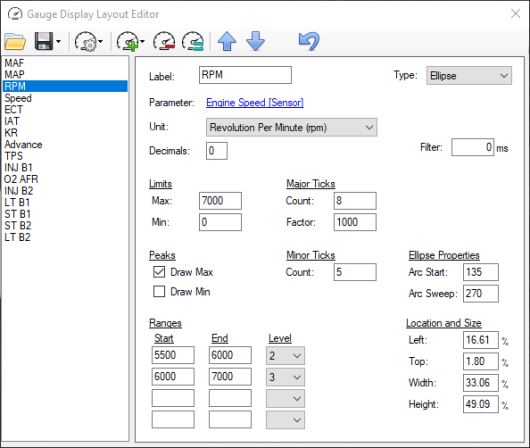
Task: Select O2 AFR in the gauge list
Action: point(21,179)
